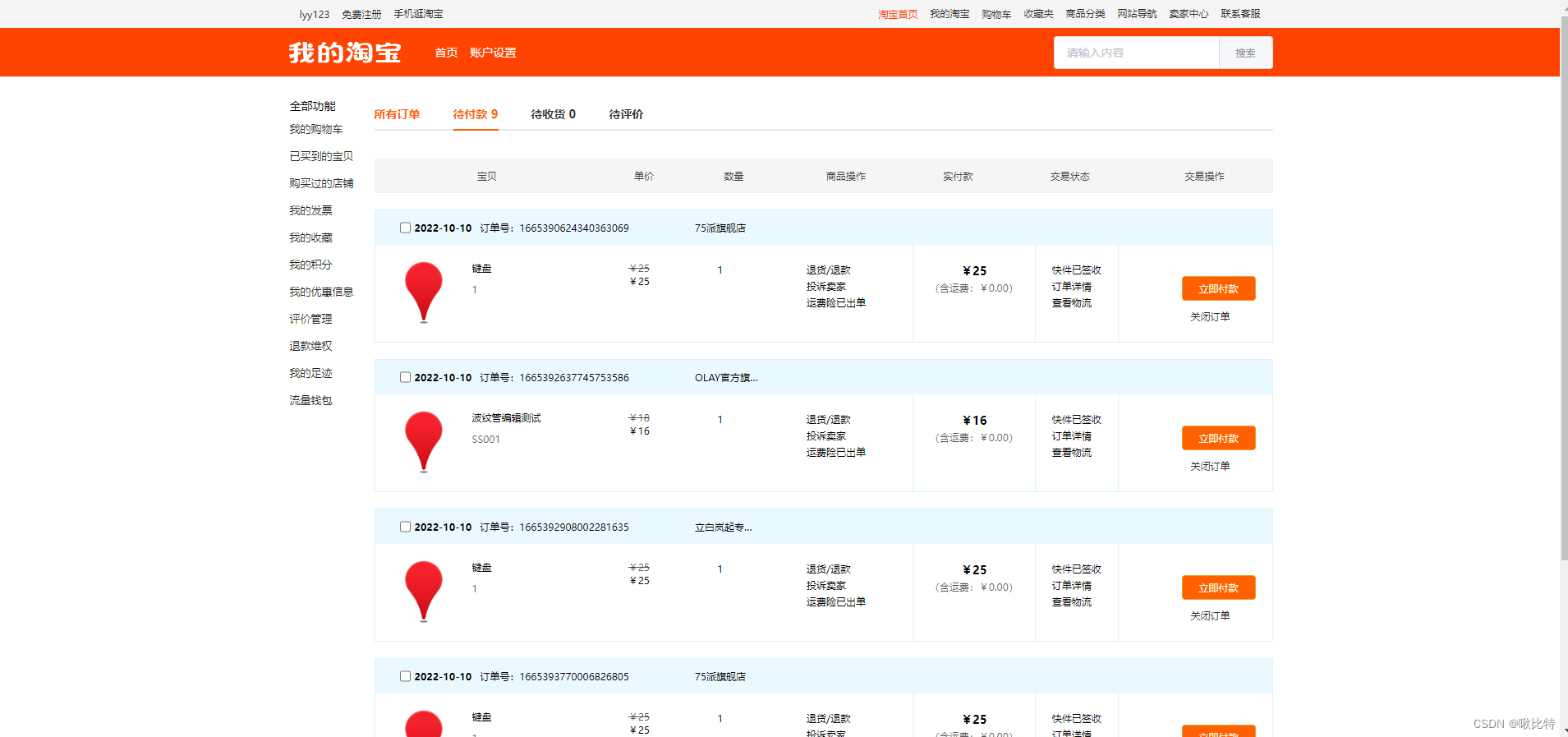The height and width of the screenshot is (737, 1568).
Task: Switch to 待付款 9 tab
Action: coord(476,114)
